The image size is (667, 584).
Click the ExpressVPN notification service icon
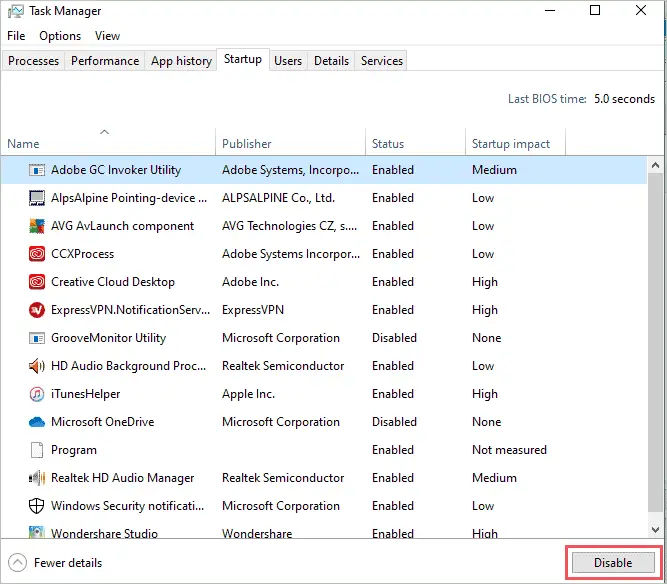[37, 310]
